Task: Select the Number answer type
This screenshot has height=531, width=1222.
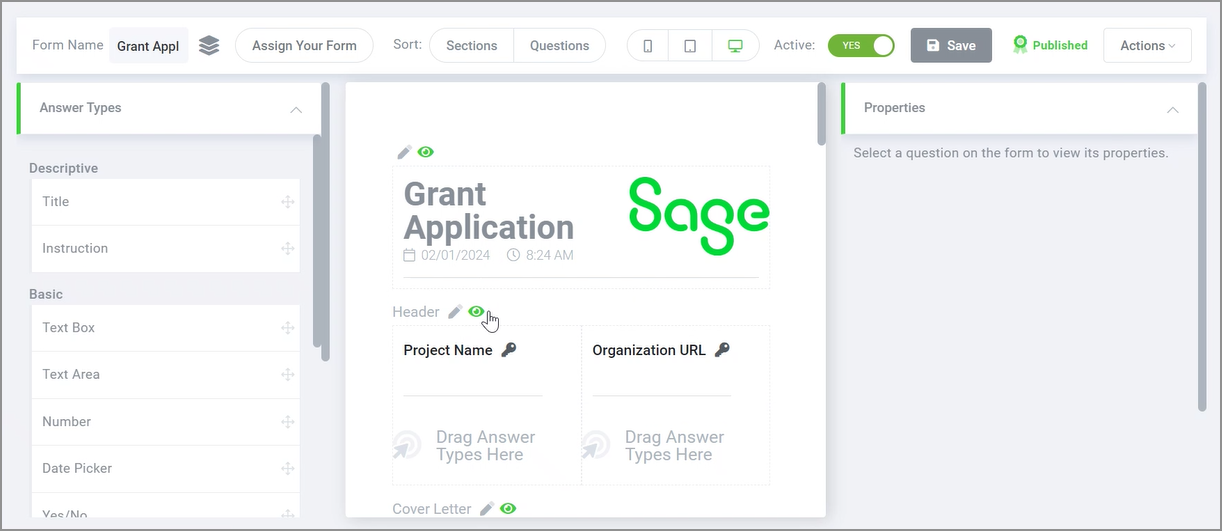Action: [x=166, y=422]
